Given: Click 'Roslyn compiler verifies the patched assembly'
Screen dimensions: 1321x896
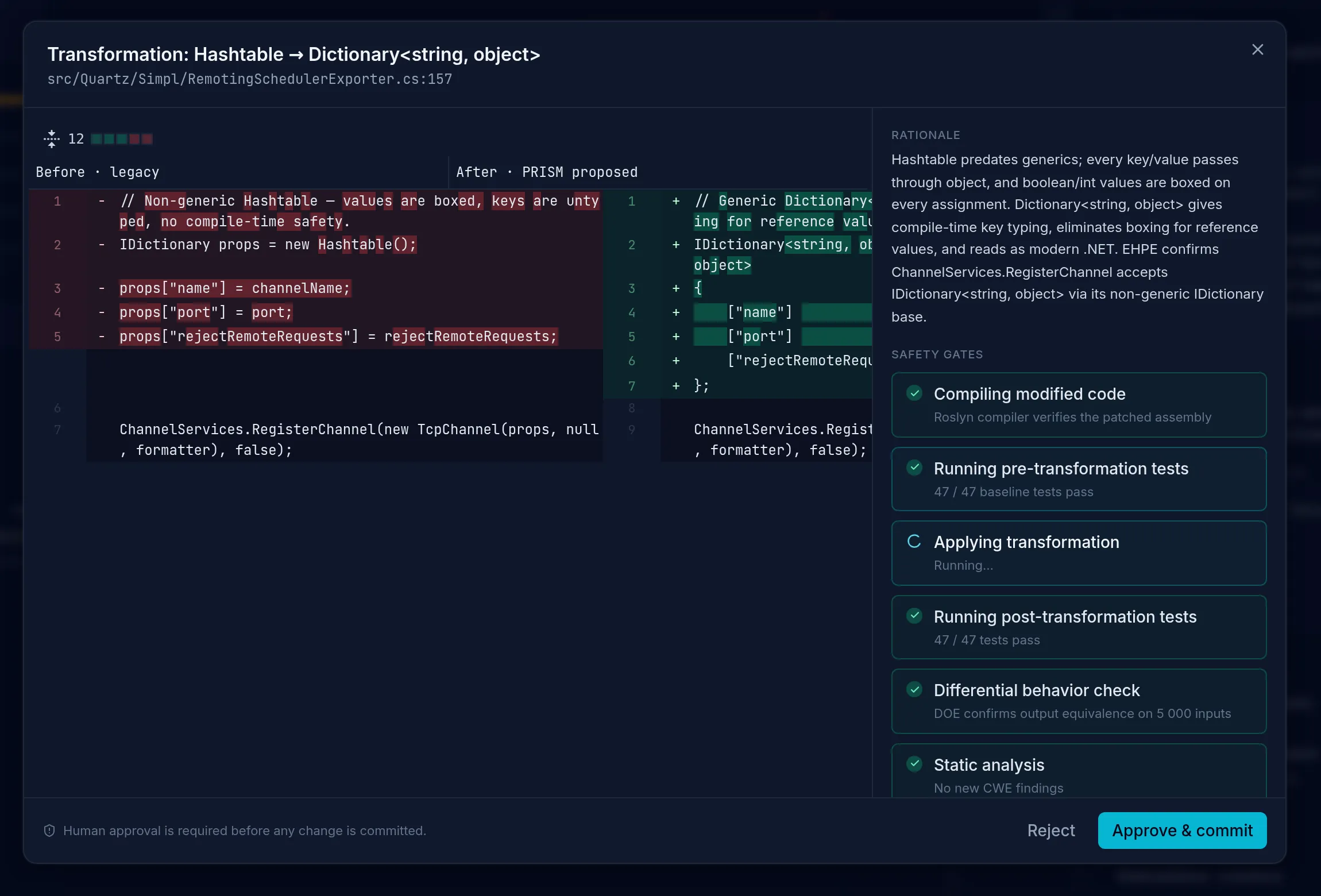Looking at the screenshot, I should click(1072, 418).
